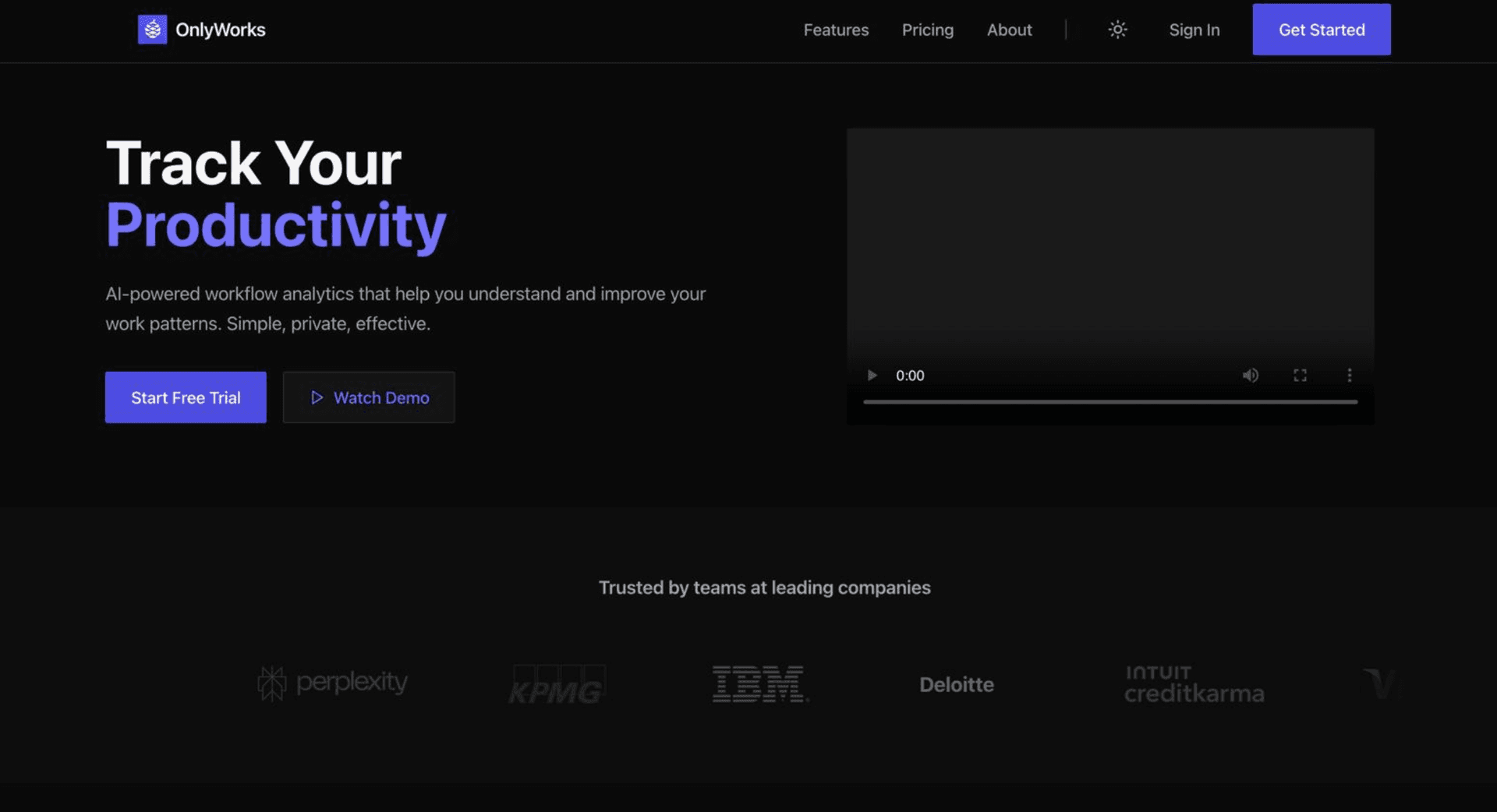This screenshot has height=812, width=1497.
Task: Open the Features navigation menu item
Action: pyautogui.click(x=835, y=30)
